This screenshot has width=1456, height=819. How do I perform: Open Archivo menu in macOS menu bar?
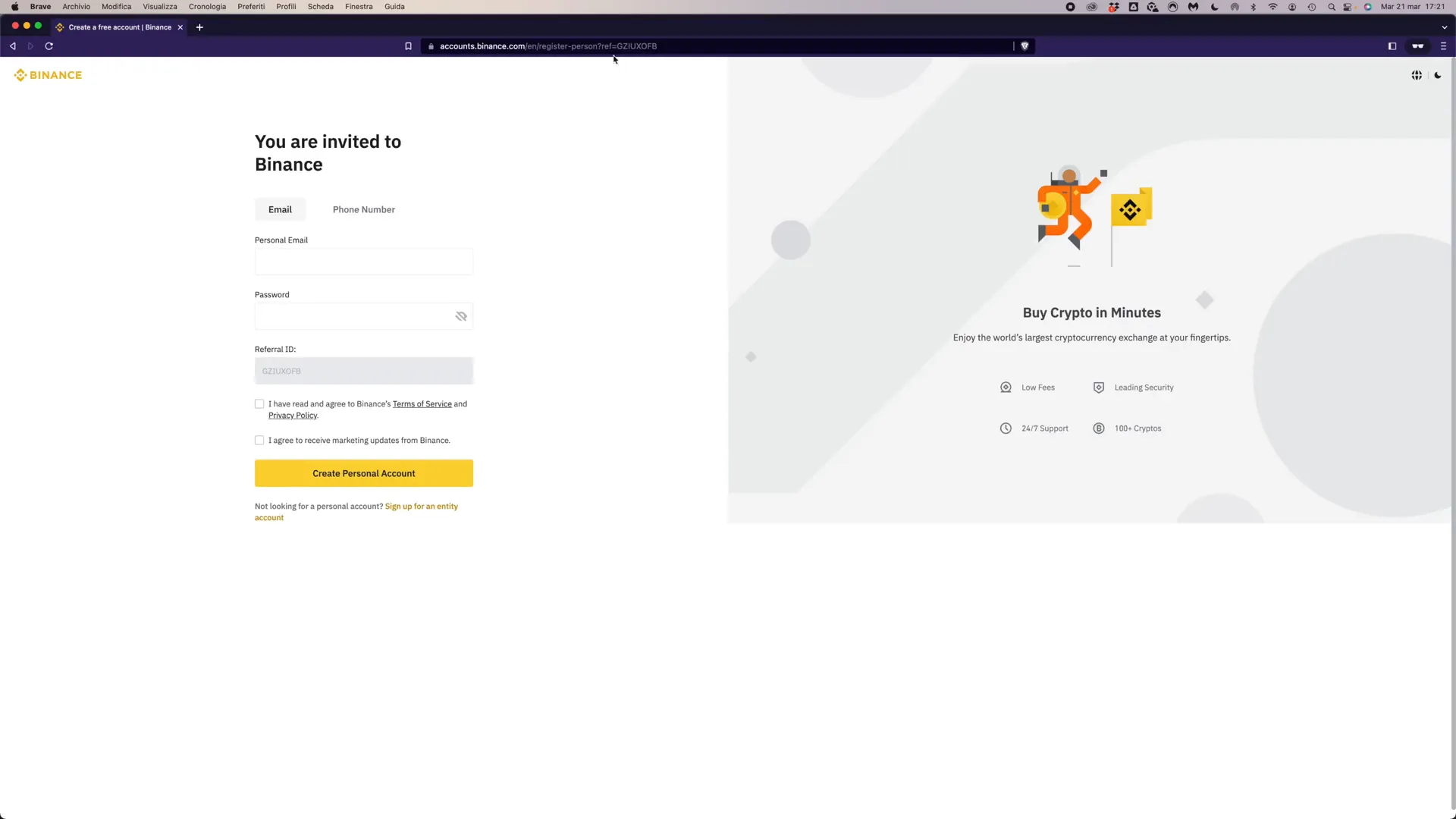point(75,7)
